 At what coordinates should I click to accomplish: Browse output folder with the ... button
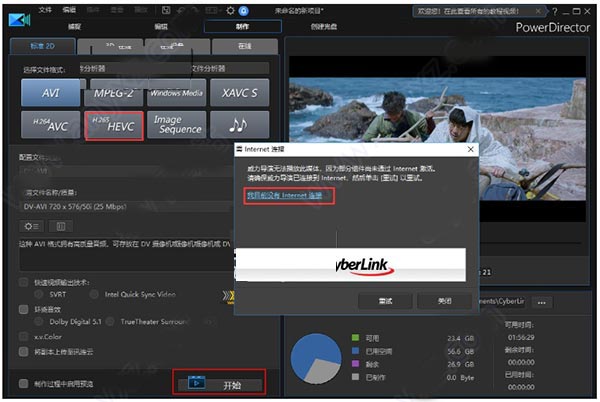(x=541, y=302)
